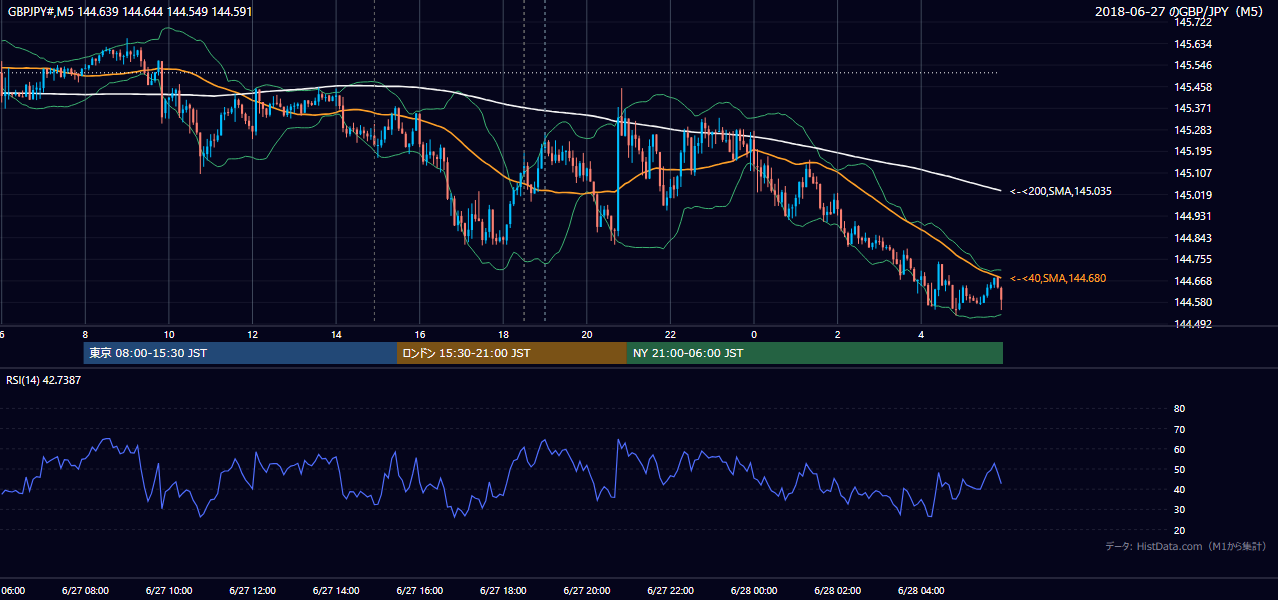Click hour tick 18 on chart axis
Viewport: 1278px width, 600px height.
coord(503,334)
